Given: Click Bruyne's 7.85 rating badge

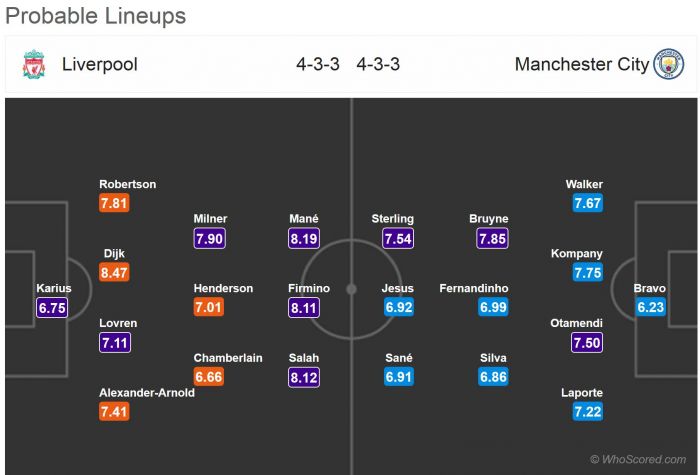Looking at the screenshot, I should pos(492,239).
